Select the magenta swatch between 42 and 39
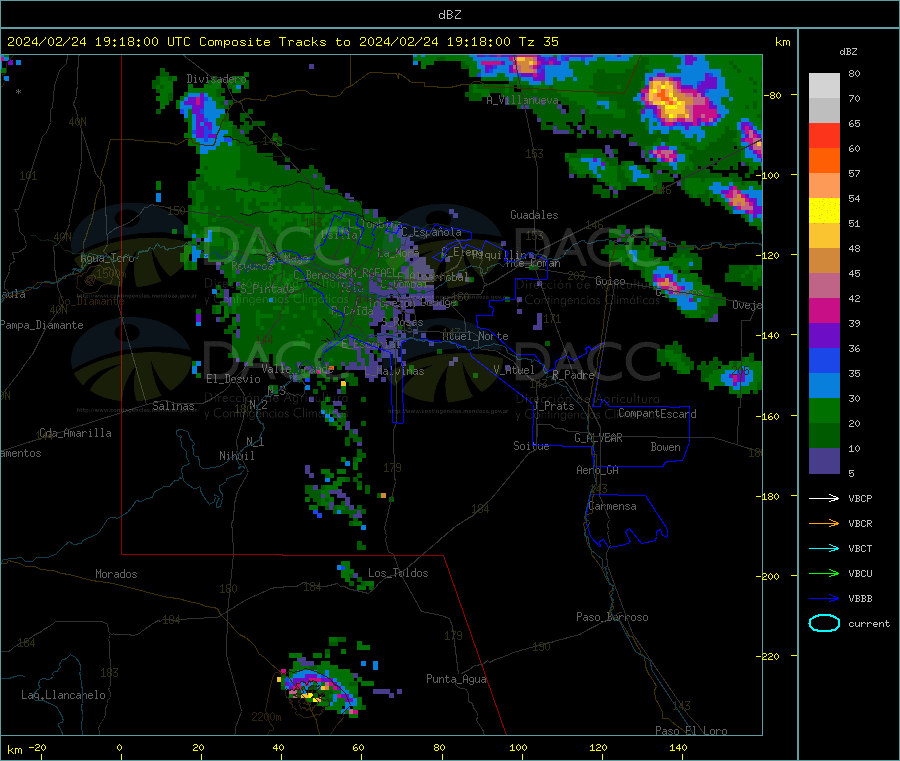The image size is (900, 761). tap(824, 310)
